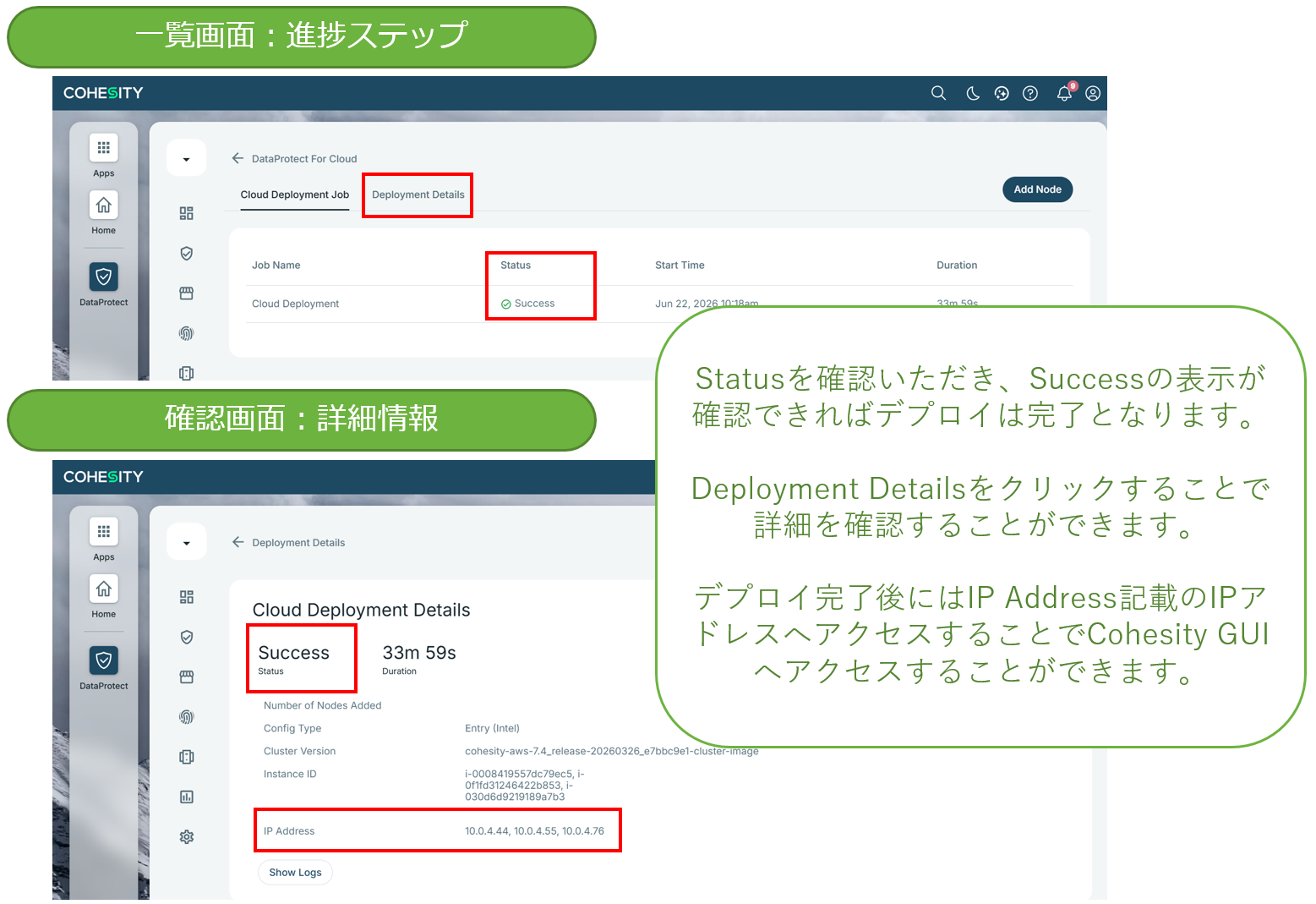
Task: Click the Cohesity logo on the Cloud Deployment Job screen
Action: (x=103, y=93)
